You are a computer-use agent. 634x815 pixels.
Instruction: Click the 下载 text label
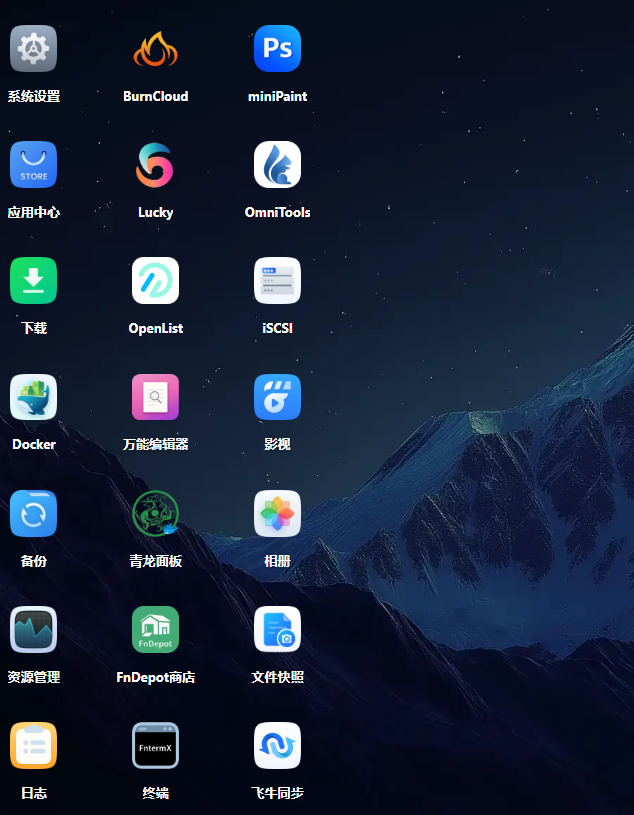coord(34,328)
